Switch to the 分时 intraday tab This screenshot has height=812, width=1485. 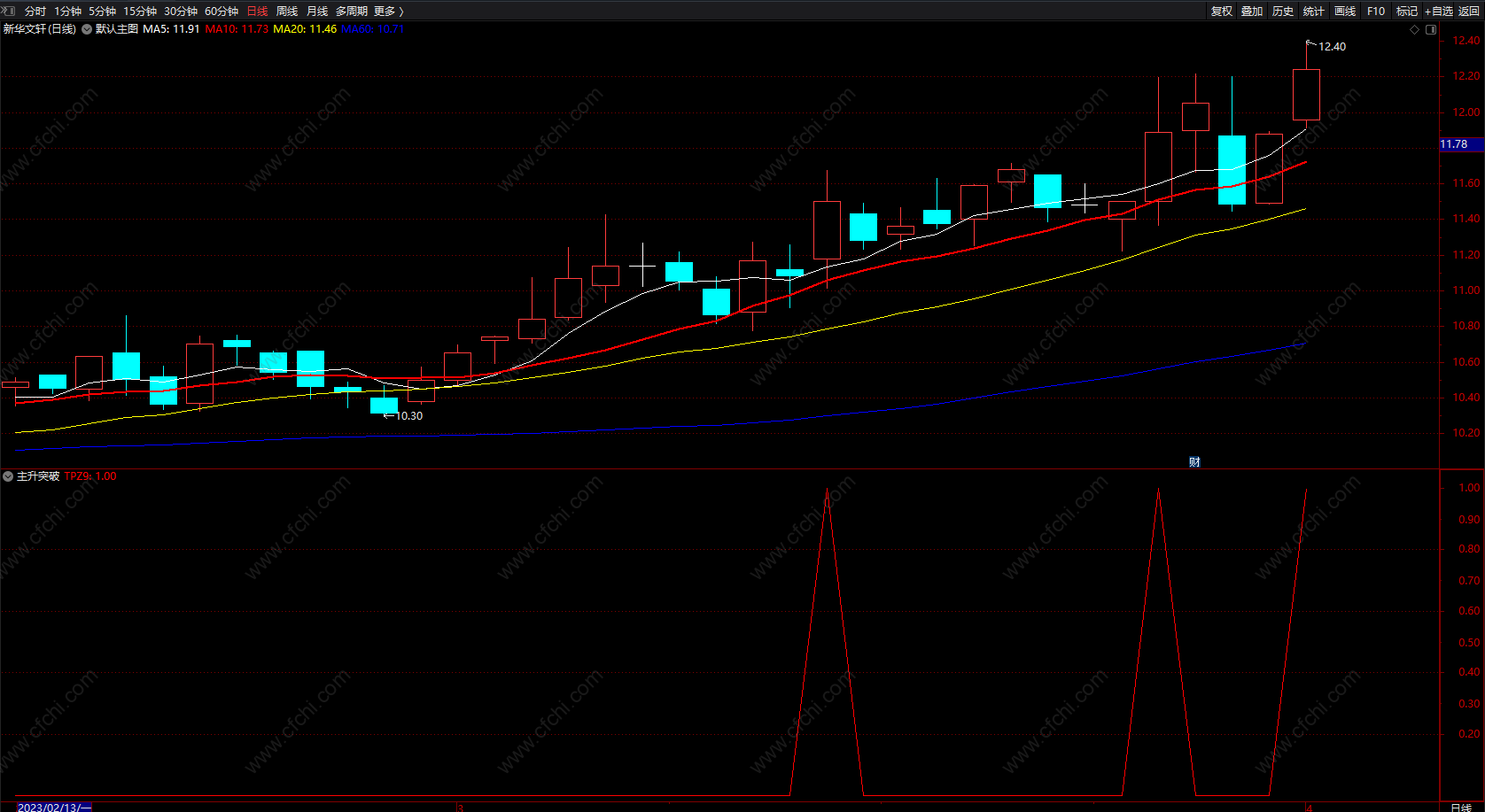[x=35, y=11]
